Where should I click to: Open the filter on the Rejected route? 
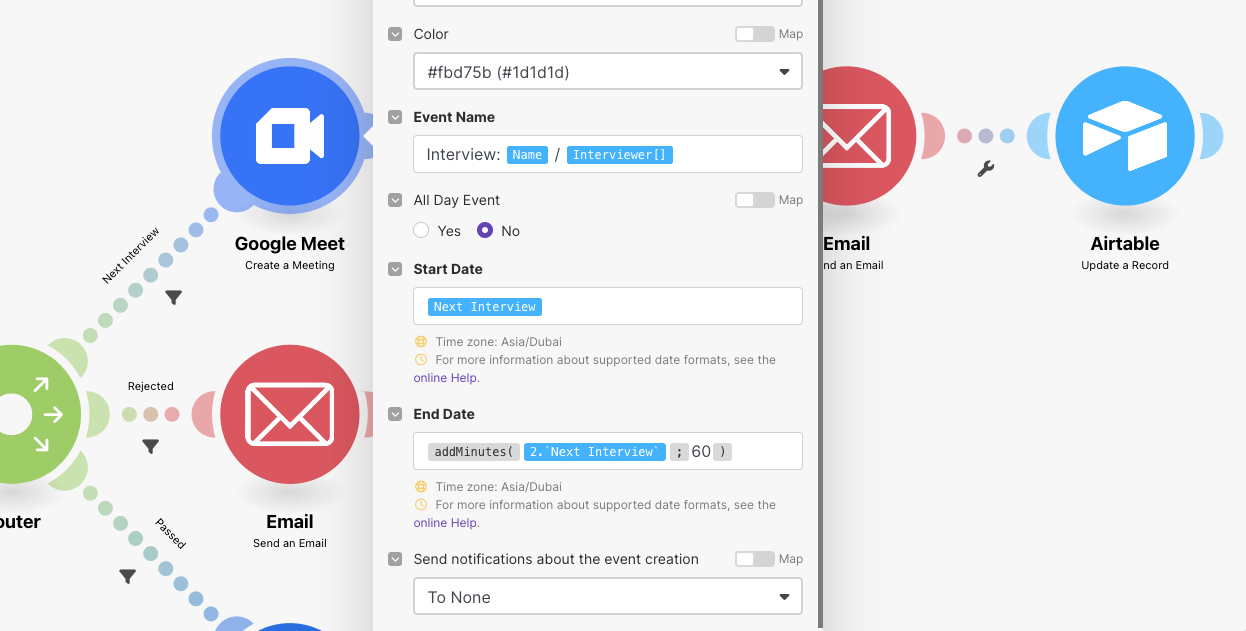[x=150, y=446]
